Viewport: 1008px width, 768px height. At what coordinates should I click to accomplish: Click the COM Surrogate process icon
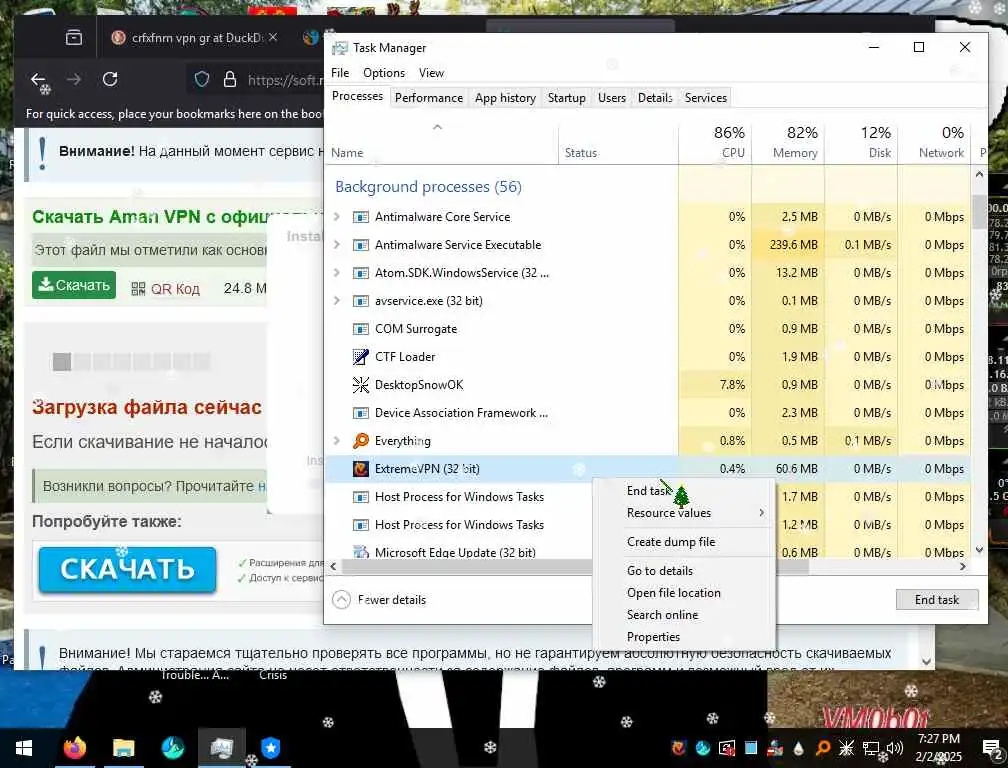[x=361, y=328]
